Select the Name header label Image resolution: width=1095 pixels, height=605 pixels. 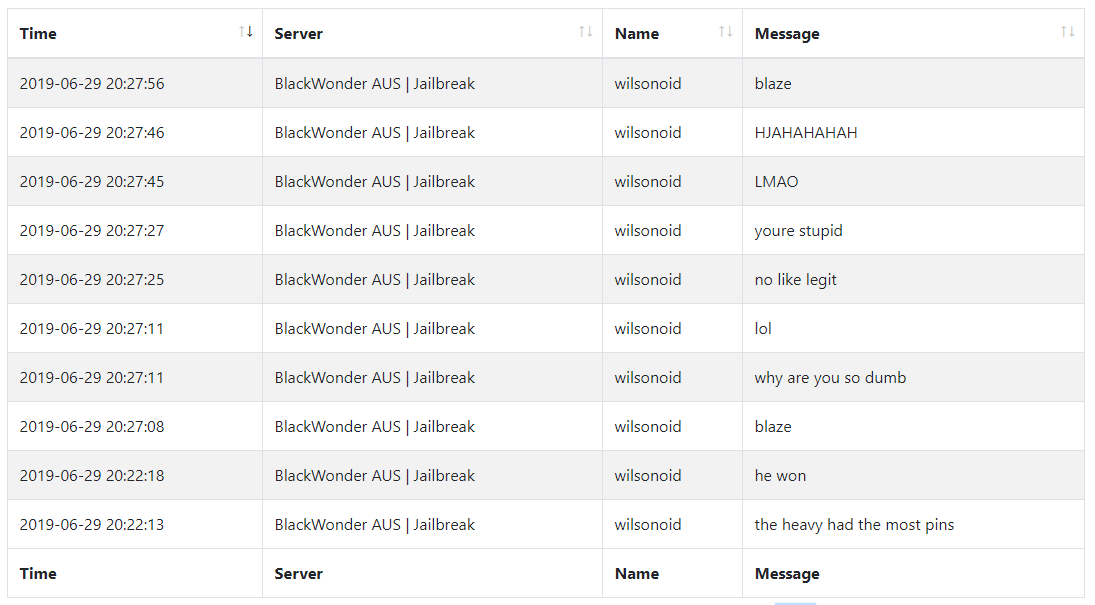click(x=636, y=34)
